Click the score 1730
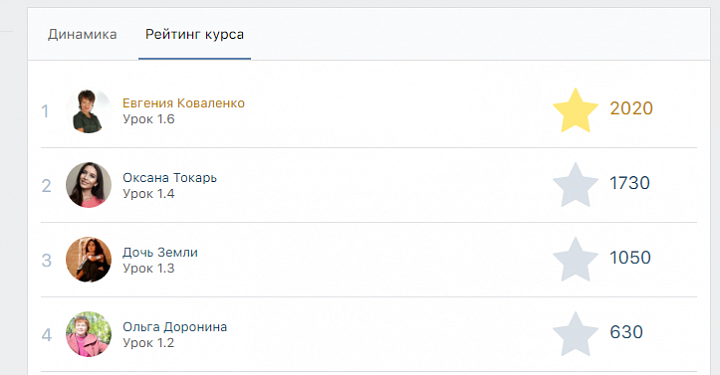The height and width of the screenshot is (375, 720). (630, 183)
